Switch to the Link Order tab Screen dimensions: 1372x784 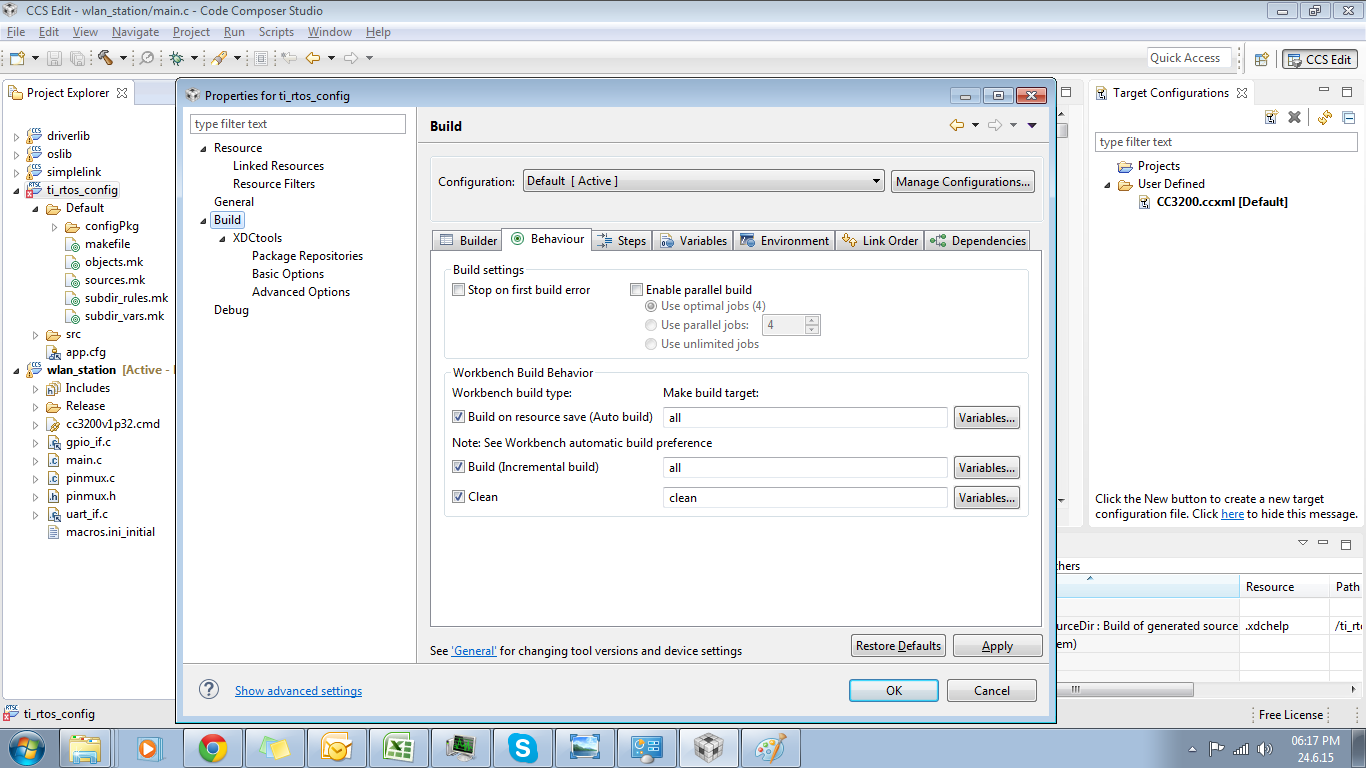880,241
